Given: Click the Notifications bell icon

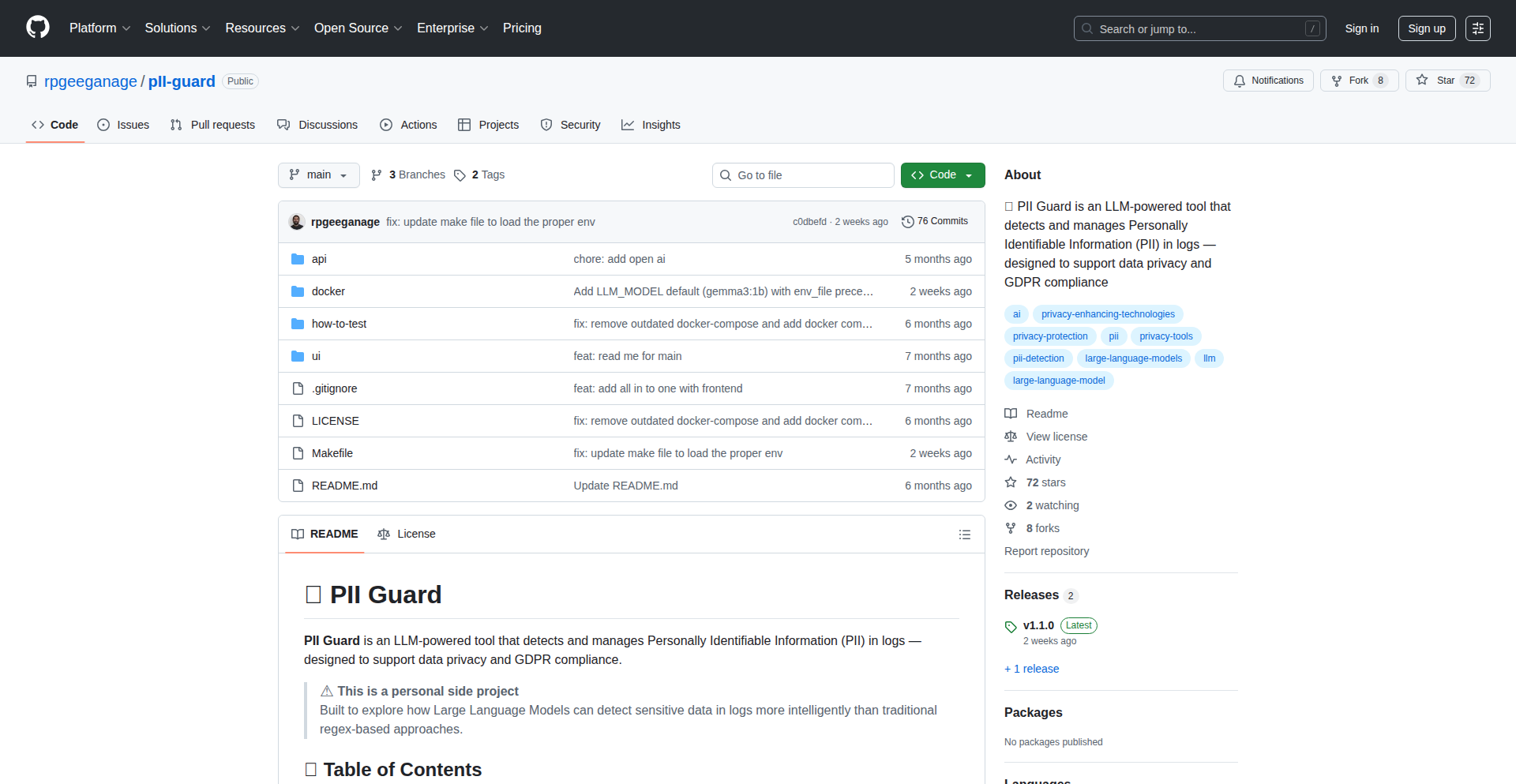Looking at the screenshot, I should point(1240,81).
